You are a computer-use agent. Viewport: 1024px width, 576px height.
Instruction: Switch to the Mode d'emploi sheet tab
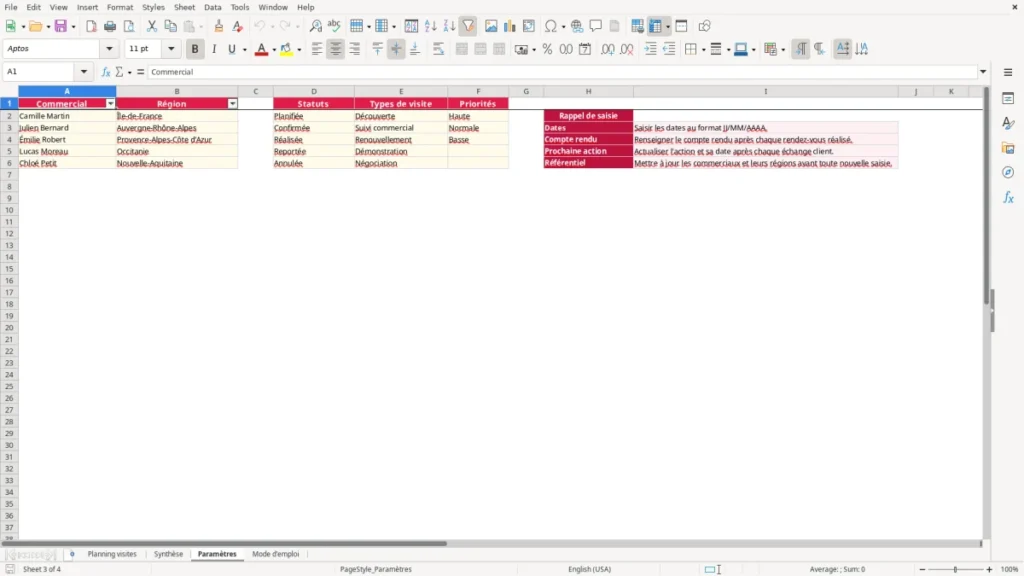276,554
